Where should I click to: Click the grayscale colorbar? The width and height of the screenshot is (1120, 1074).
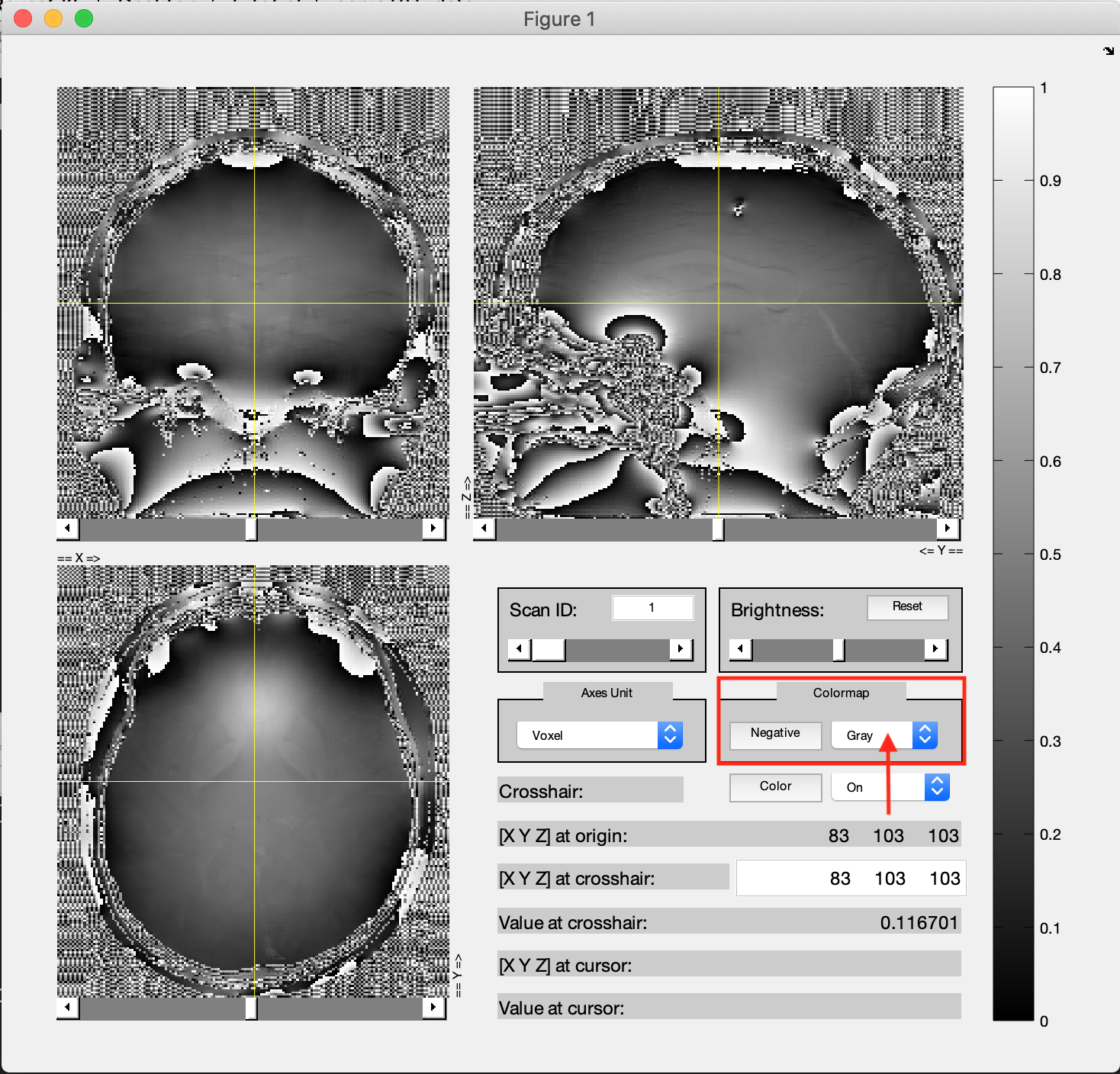[1013, 554]
